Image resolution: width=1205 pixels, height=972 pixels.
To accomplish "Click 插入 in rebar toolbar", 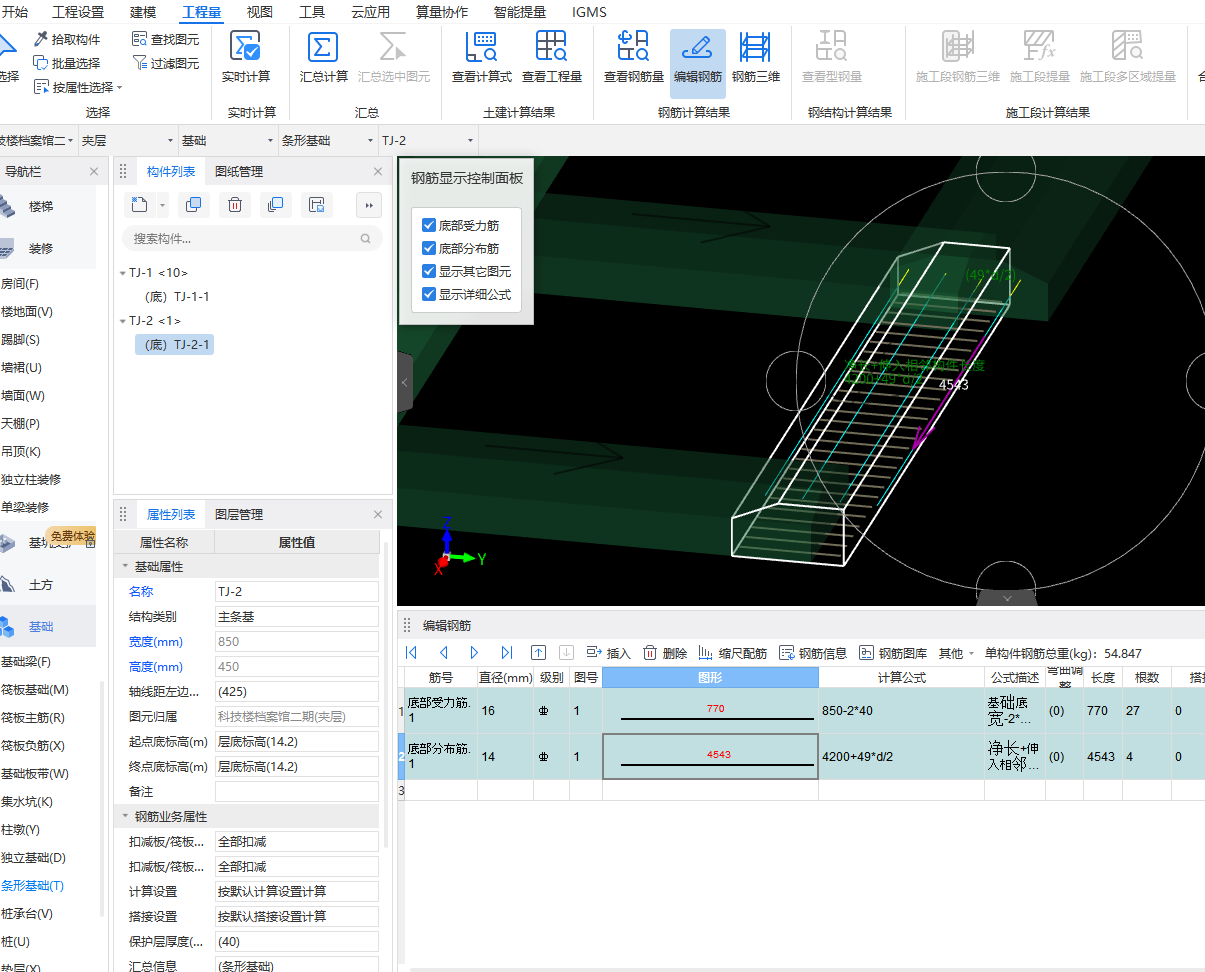I will tap(609, 653).
